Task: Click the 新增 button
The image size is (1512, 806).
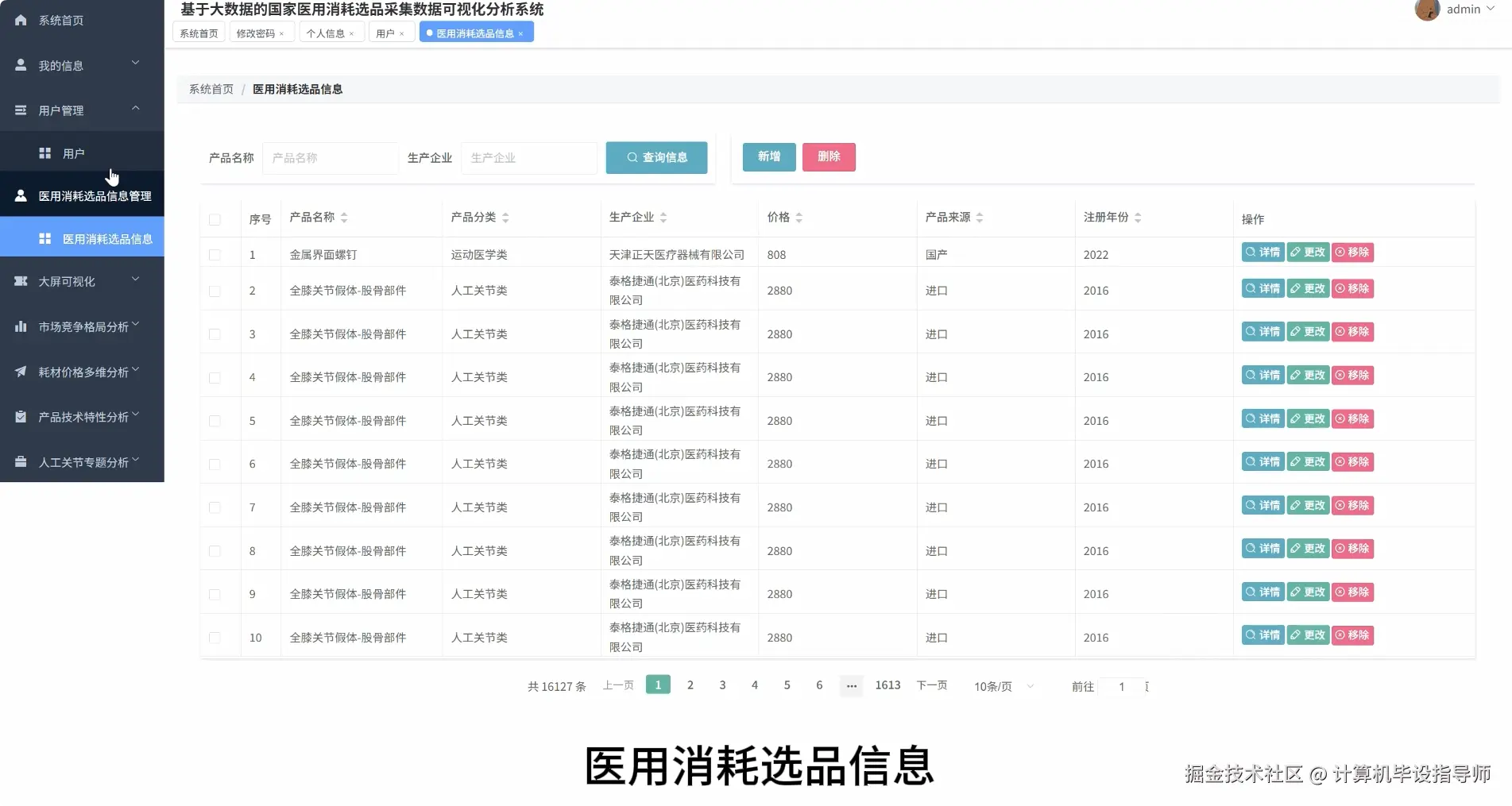Action: (768, 156)
